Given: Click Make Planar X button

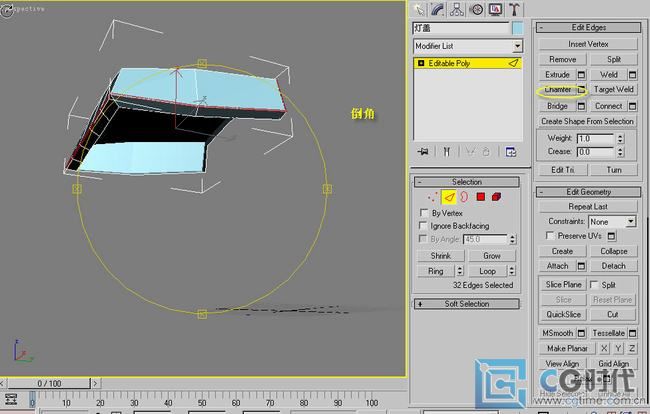Looking at the screenshot, I should point(604,349).
